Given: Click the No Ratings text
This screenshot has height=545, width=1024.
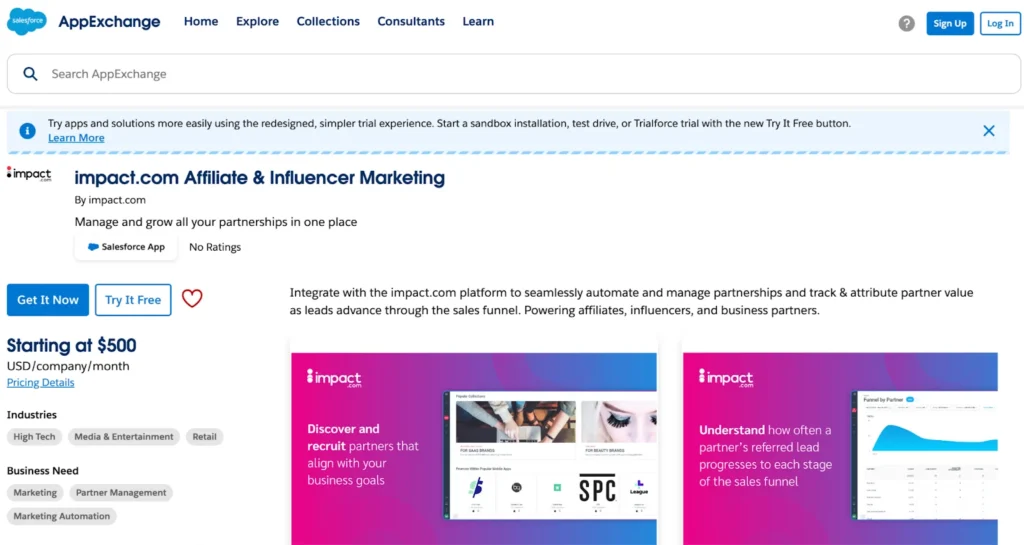Looking at the screenshot, I should click(x=215, y=247).
